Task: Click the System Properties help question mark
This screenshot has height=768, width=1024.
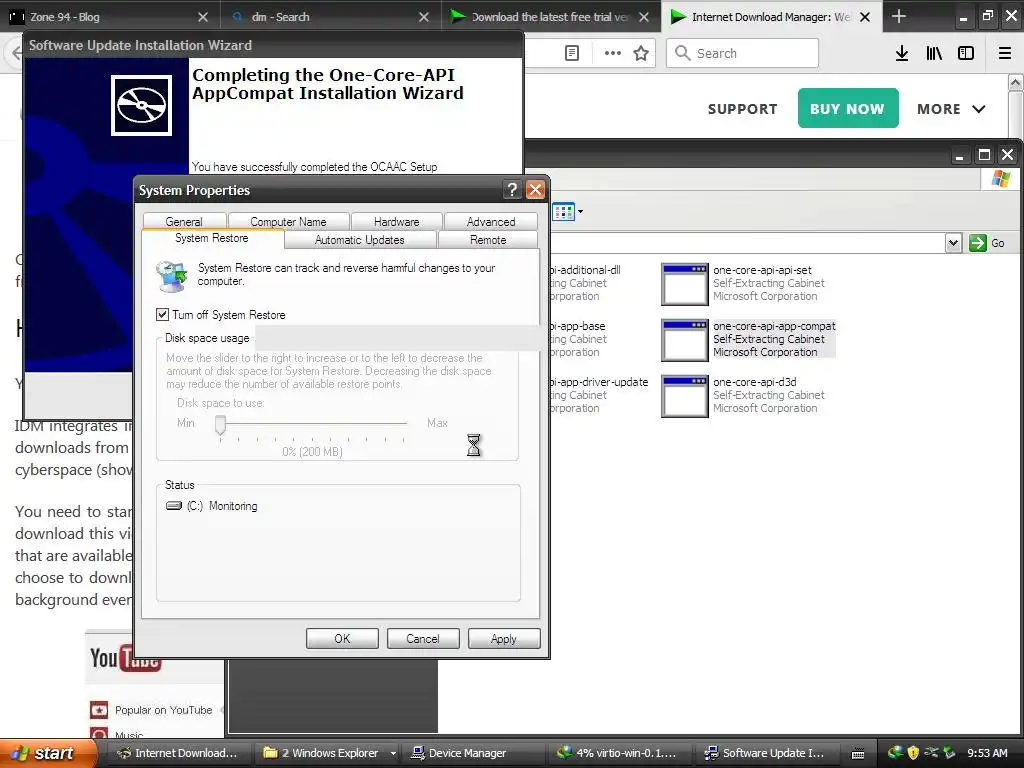Action: coord(512,190)
